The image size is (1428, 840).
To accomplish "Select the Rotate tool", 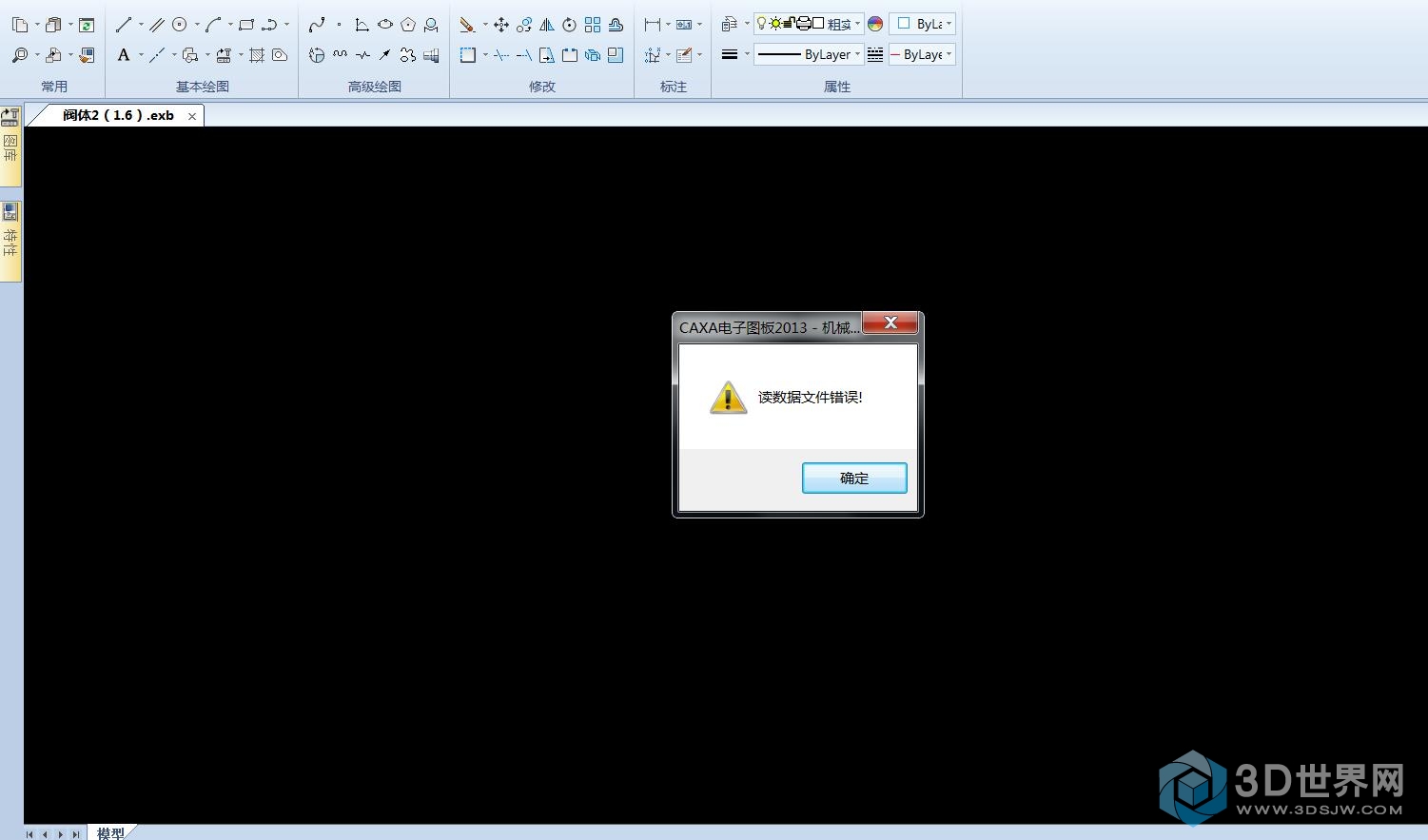I will [570, 25].
